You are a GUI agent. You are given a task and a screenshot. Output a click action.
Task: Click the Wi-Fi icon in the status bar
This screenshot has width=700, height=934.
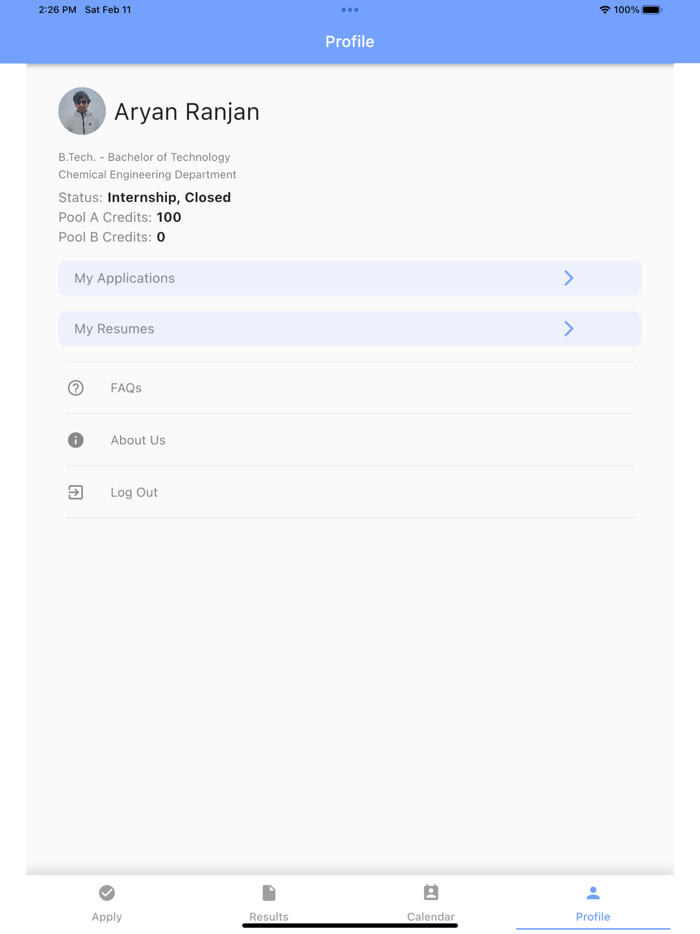pos(603,10)
